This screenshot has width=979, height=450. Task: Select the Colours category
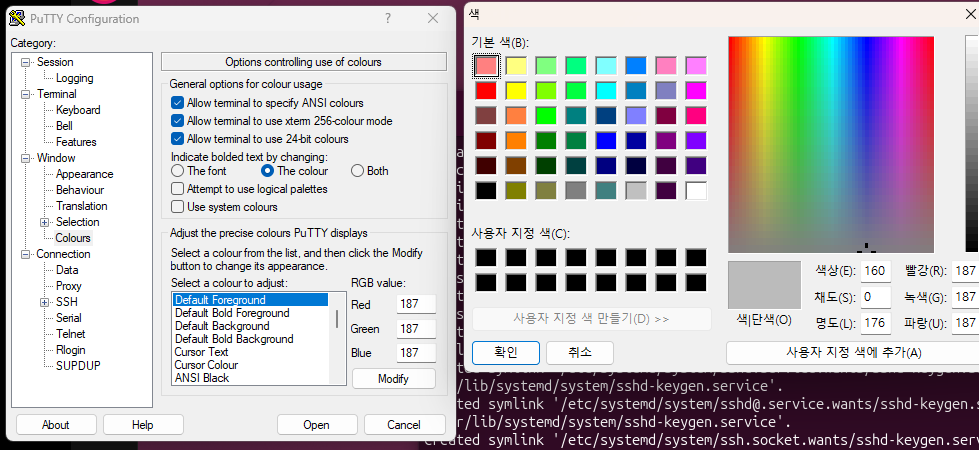coord(73,238)
